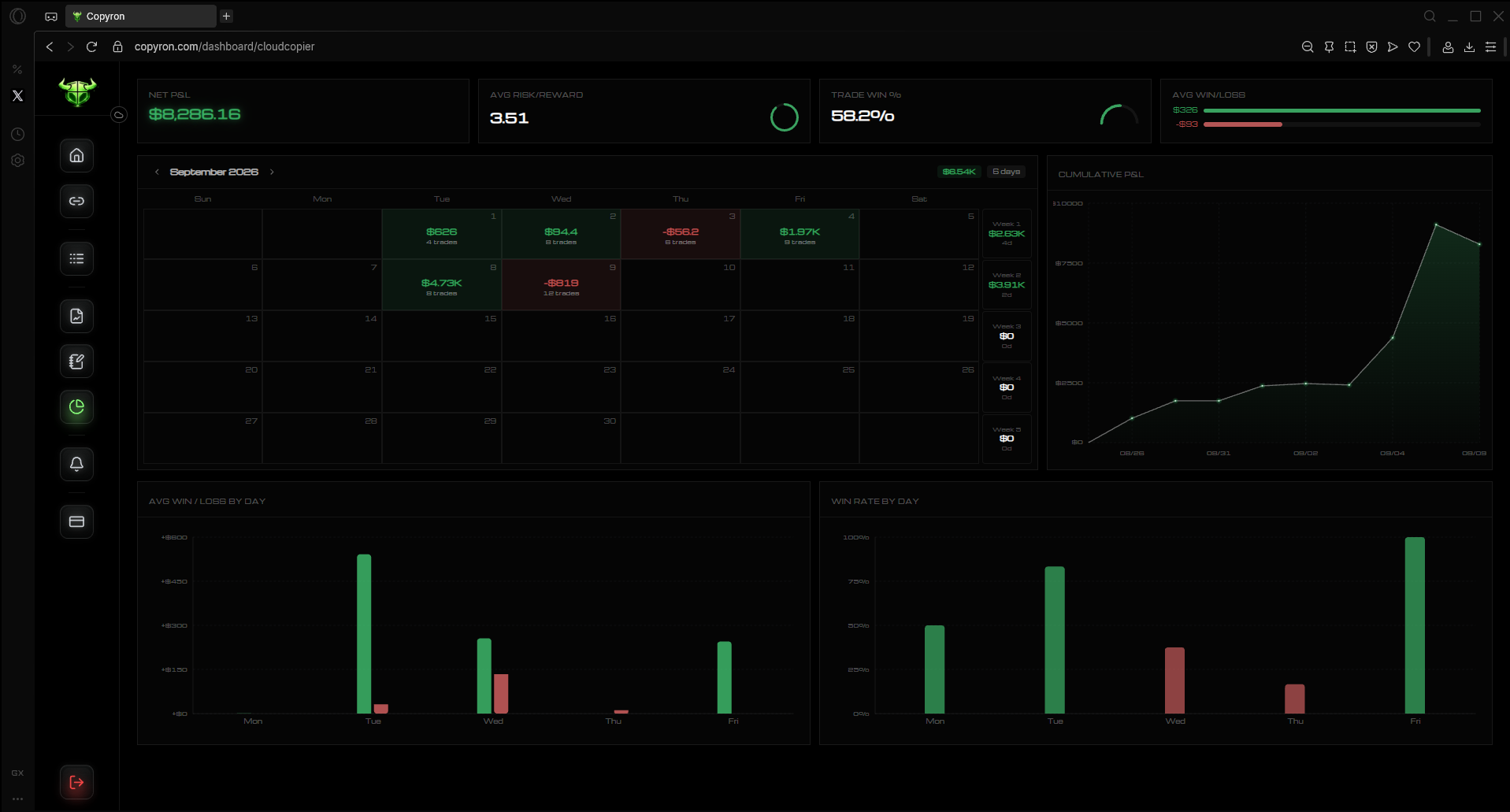1510x812 pixels.
Task: Open the notifications bell sidebar icon
Action: 76,464
